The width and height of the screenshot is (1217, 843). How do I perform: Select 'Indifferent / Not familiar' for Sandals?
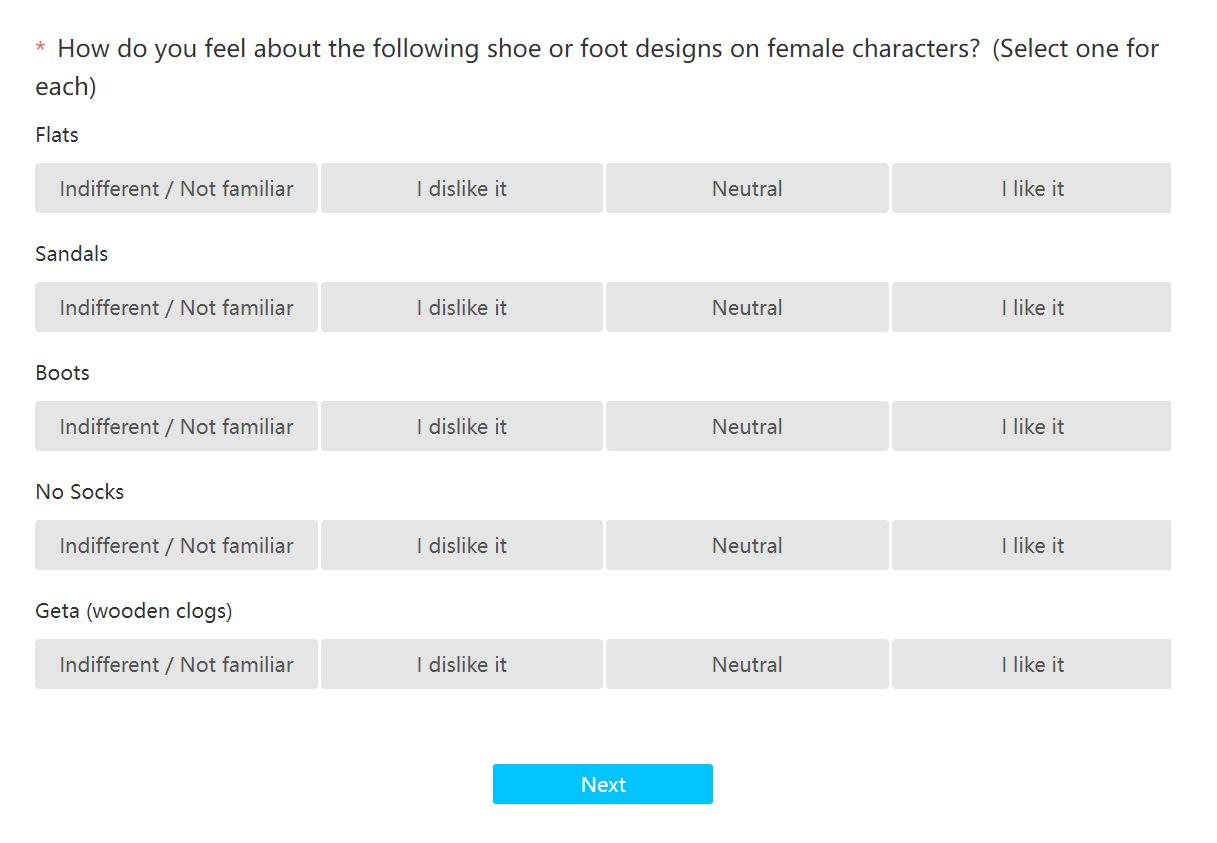coord(176,307)
